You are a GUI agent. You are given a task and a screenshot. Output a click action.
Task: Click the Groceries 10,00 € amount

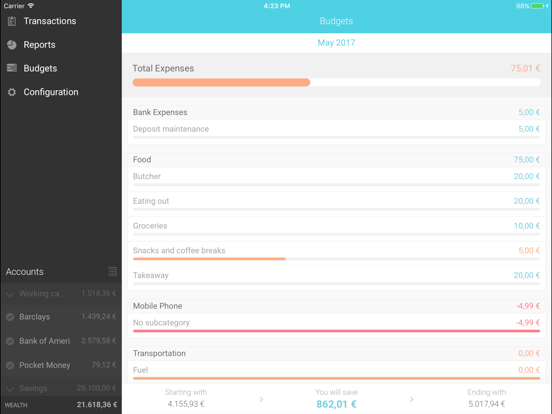point(527,226)
